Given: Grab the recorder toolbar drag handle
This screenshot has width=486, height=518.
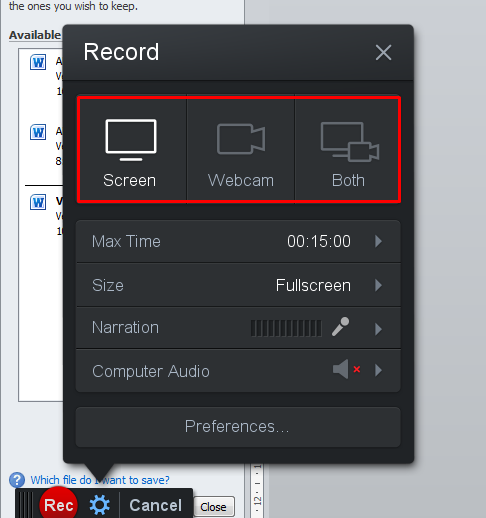Looking at the screenshot, I should [25, 504].
